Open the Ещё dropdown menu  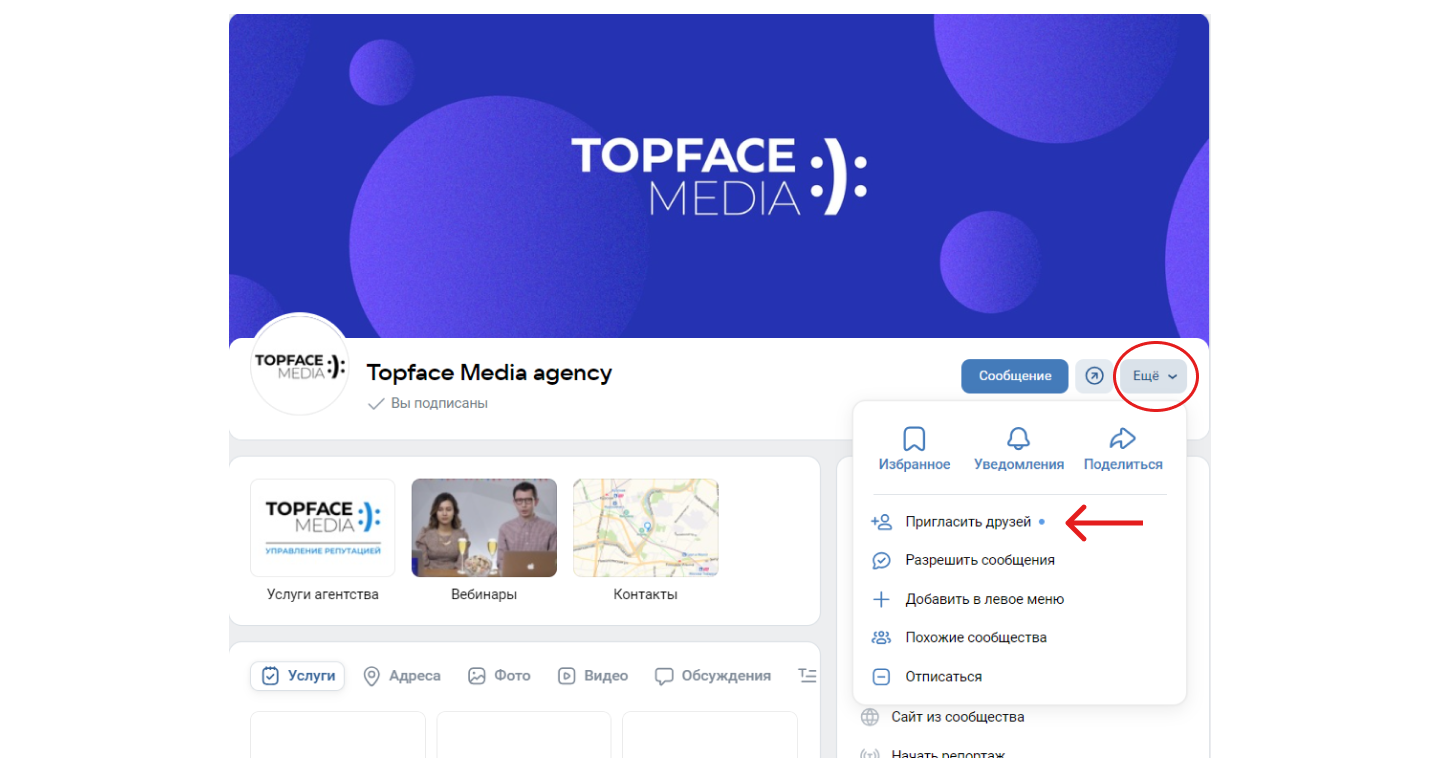[1153, 376]
